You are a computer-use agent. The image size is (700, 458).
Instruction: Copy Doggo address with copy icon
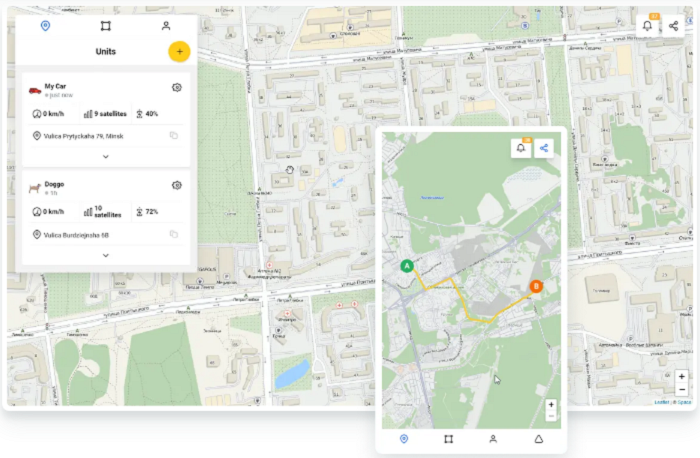point(173,234)
